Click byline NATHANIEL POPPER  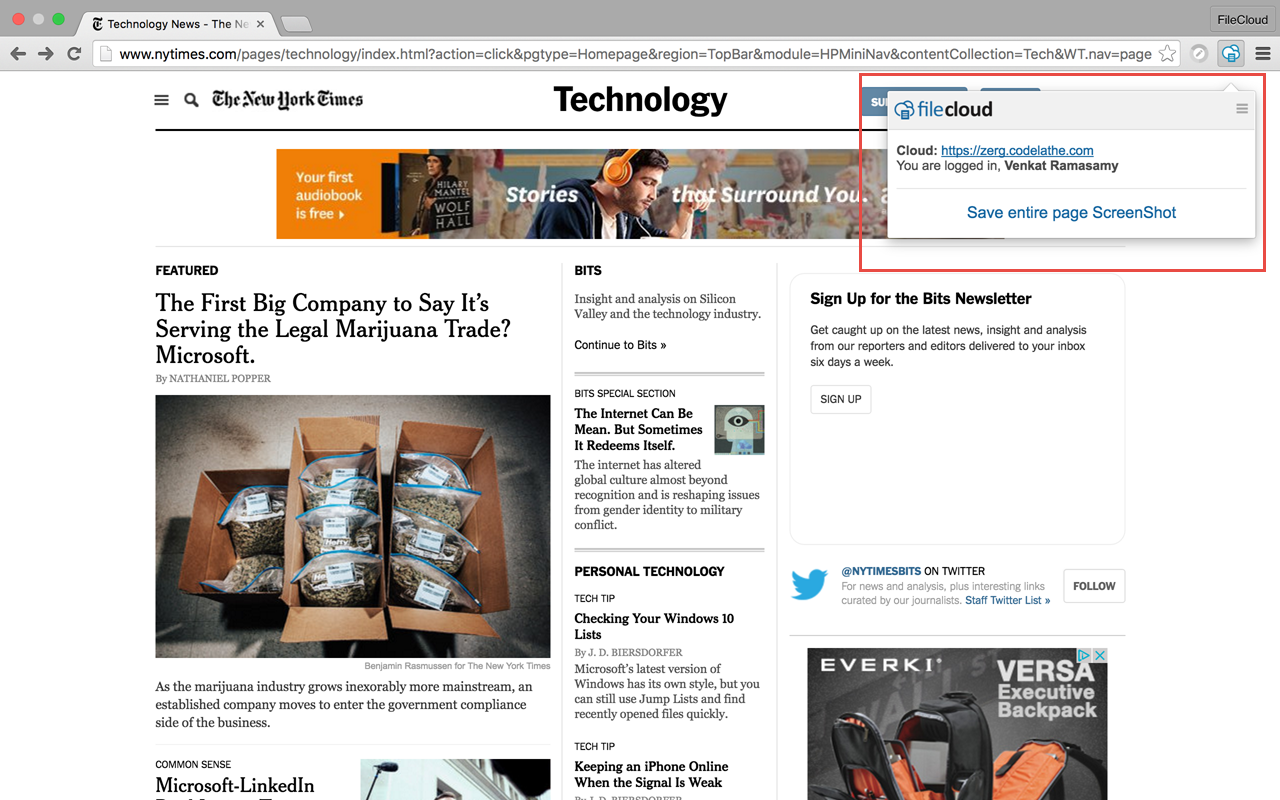[x=220, y=378]
